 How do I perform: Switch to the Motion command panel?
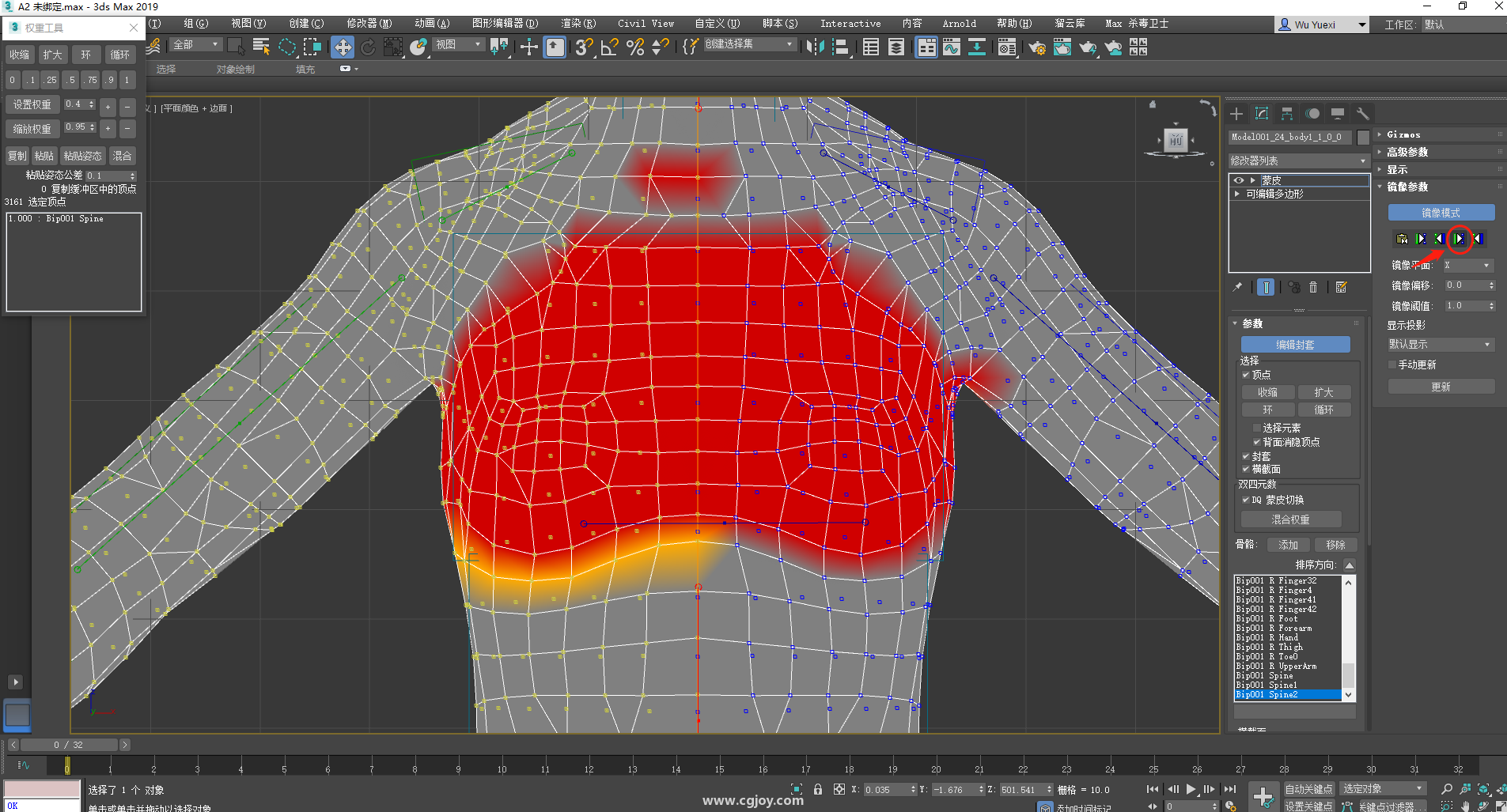point(1312,114)
